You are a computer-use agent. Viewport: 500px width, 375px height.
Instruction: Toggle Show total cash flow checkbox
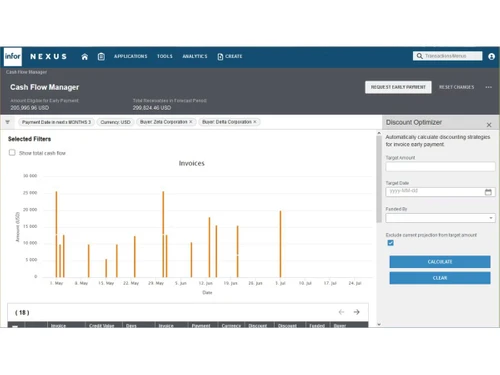12,153
